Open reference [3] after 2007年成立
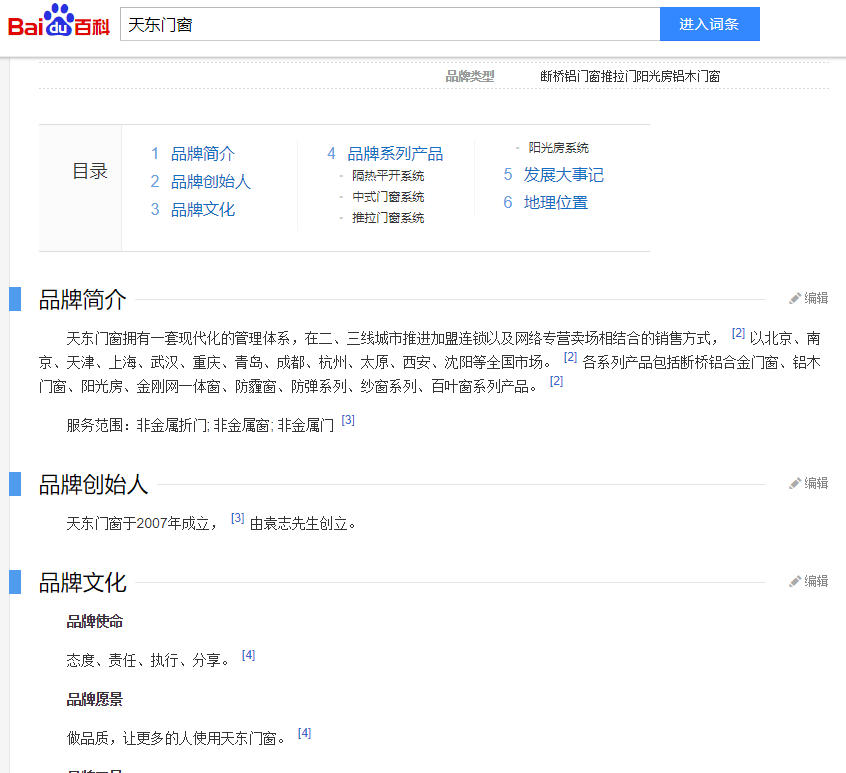 click(237, 518)
